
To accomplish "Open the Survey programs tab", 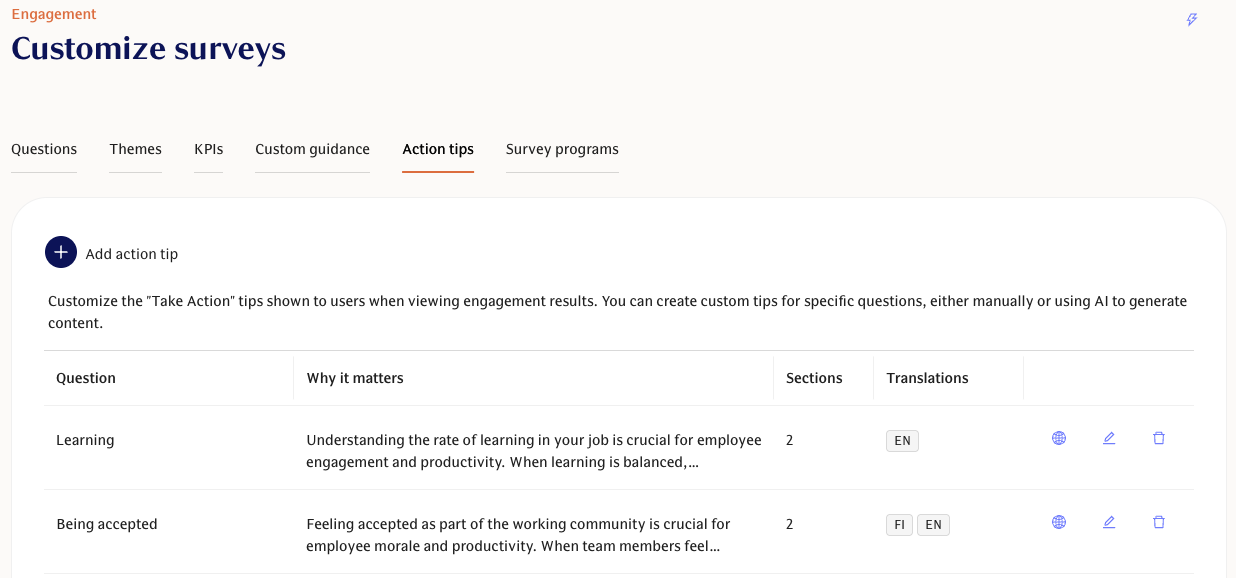I will pos(562,149).
